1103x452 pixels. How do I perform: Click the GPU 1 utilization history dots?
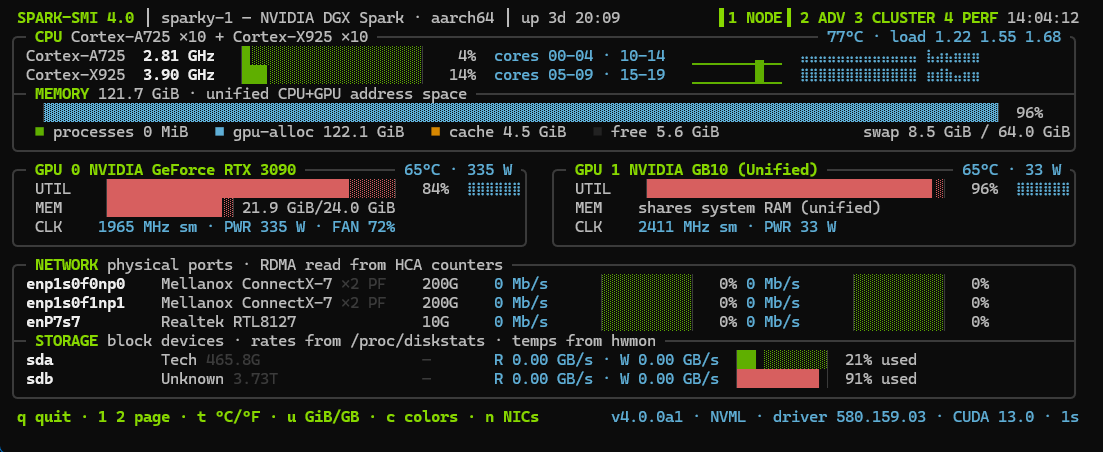[1043, 188]
